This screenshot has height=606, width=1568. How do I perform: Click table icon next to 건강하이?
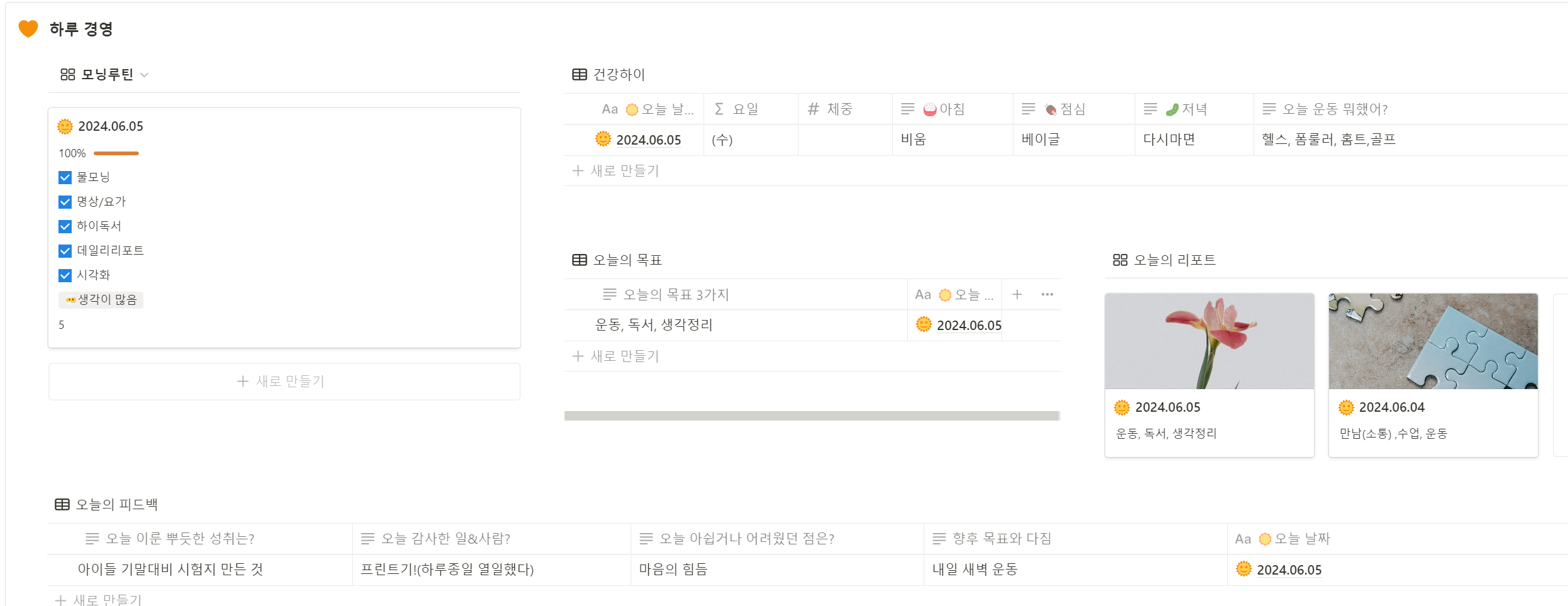coord(580,75)
